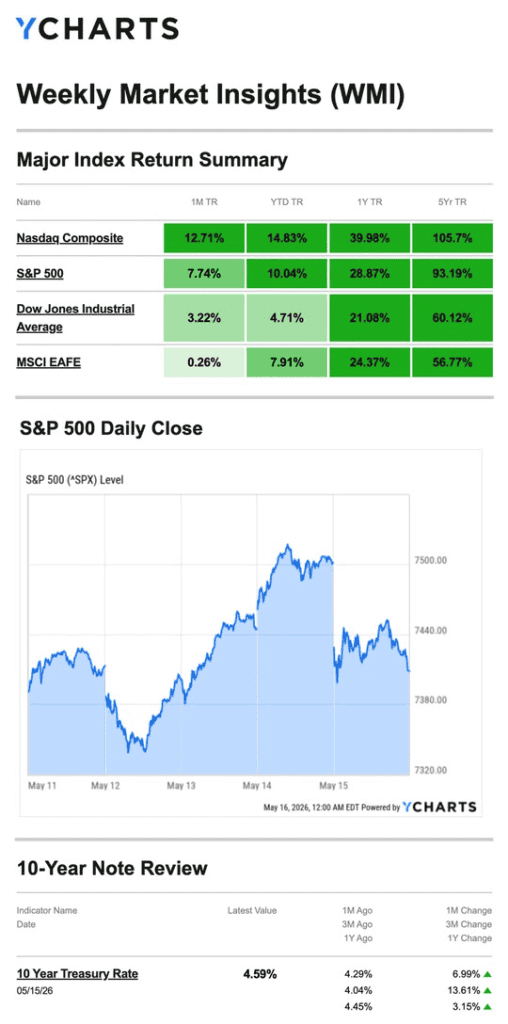The height and width of the screenshot is (1024, 508).
Task: Click the YTD TR column header
Action: coord(287,202)
